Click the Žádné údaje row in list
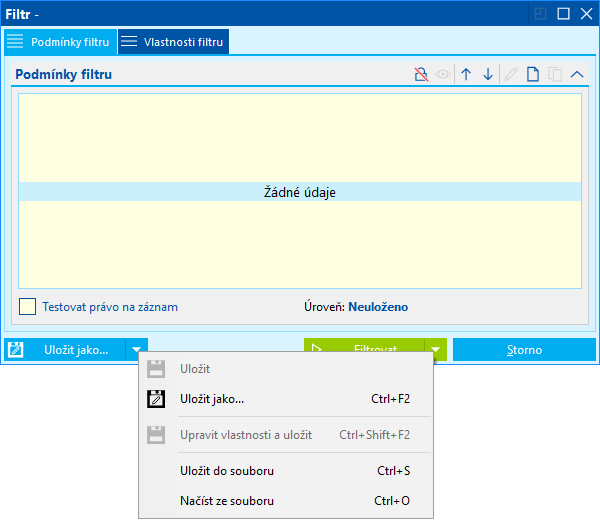The image size is (600, 520). click(300, 192)
